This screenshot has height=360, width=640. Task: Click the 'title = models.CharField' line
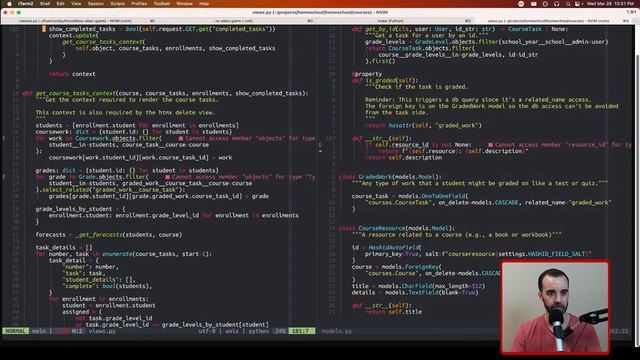(418, 286)
